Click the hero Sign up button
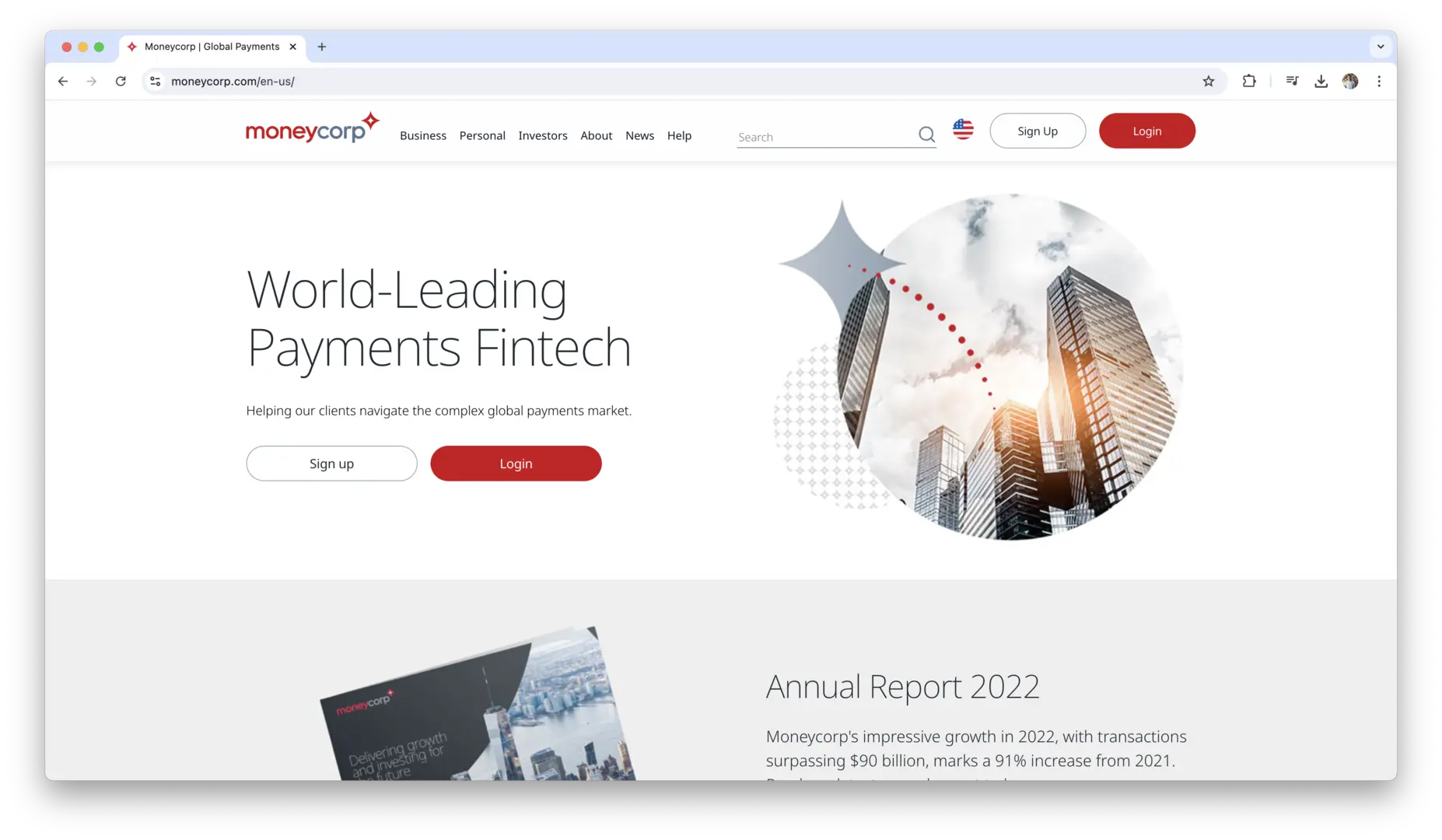This screenshot has height=840, width=1442. tap(331, 464)
